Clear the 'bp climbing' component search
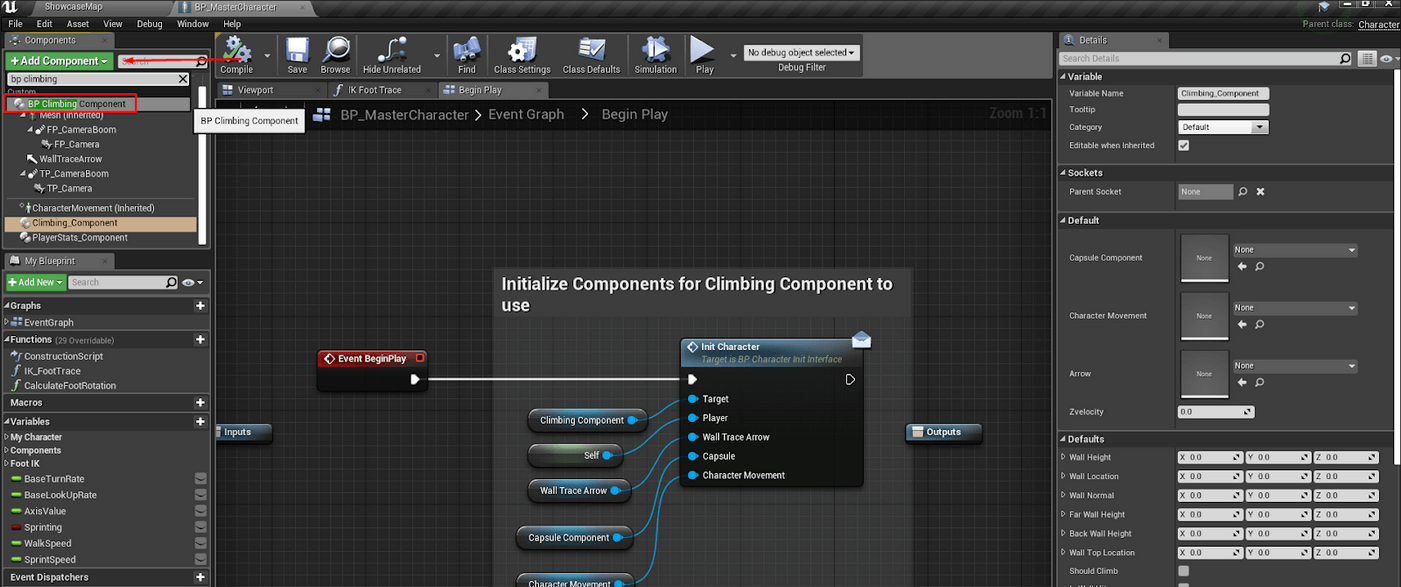The height and width of the screenshot is (587, 1401). (x=183, y=79)
